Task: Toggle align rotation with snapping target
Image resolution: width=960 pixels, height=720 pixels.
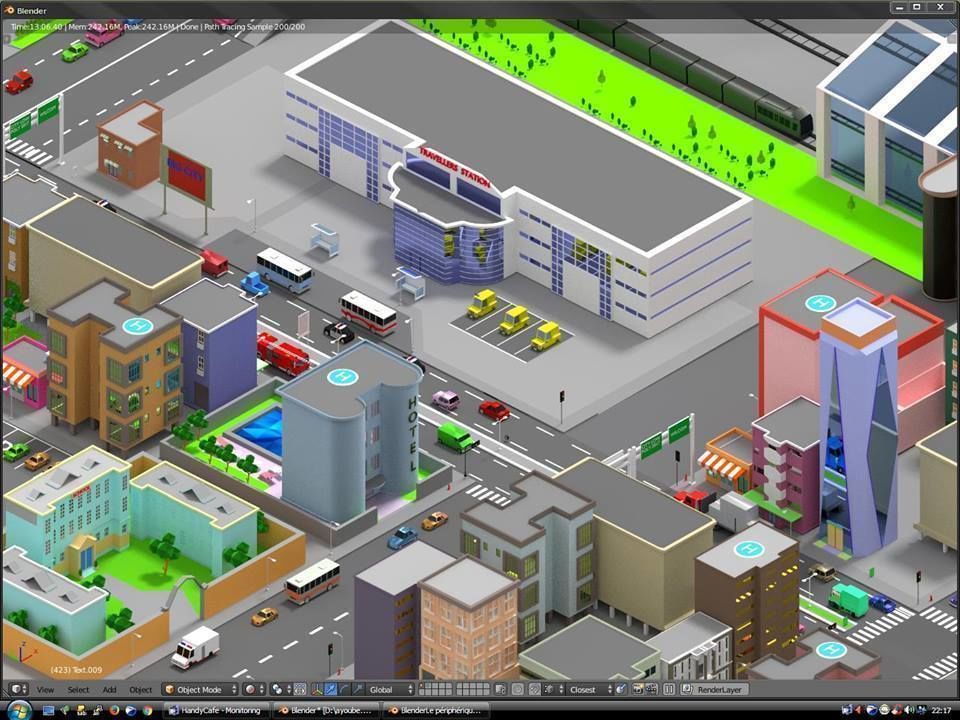Action: (621, 689)
